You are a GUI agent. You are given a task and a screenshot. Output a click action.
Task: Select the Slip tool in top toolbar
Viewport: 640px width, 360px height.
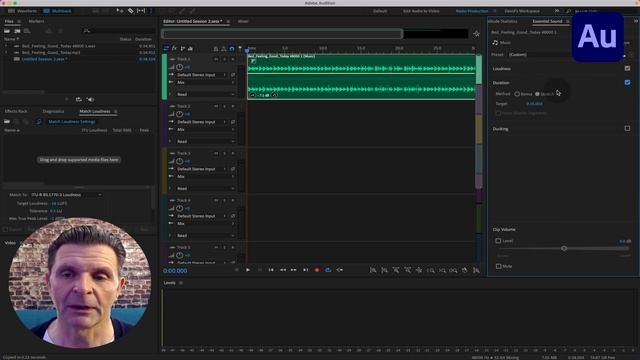point(141,11)
